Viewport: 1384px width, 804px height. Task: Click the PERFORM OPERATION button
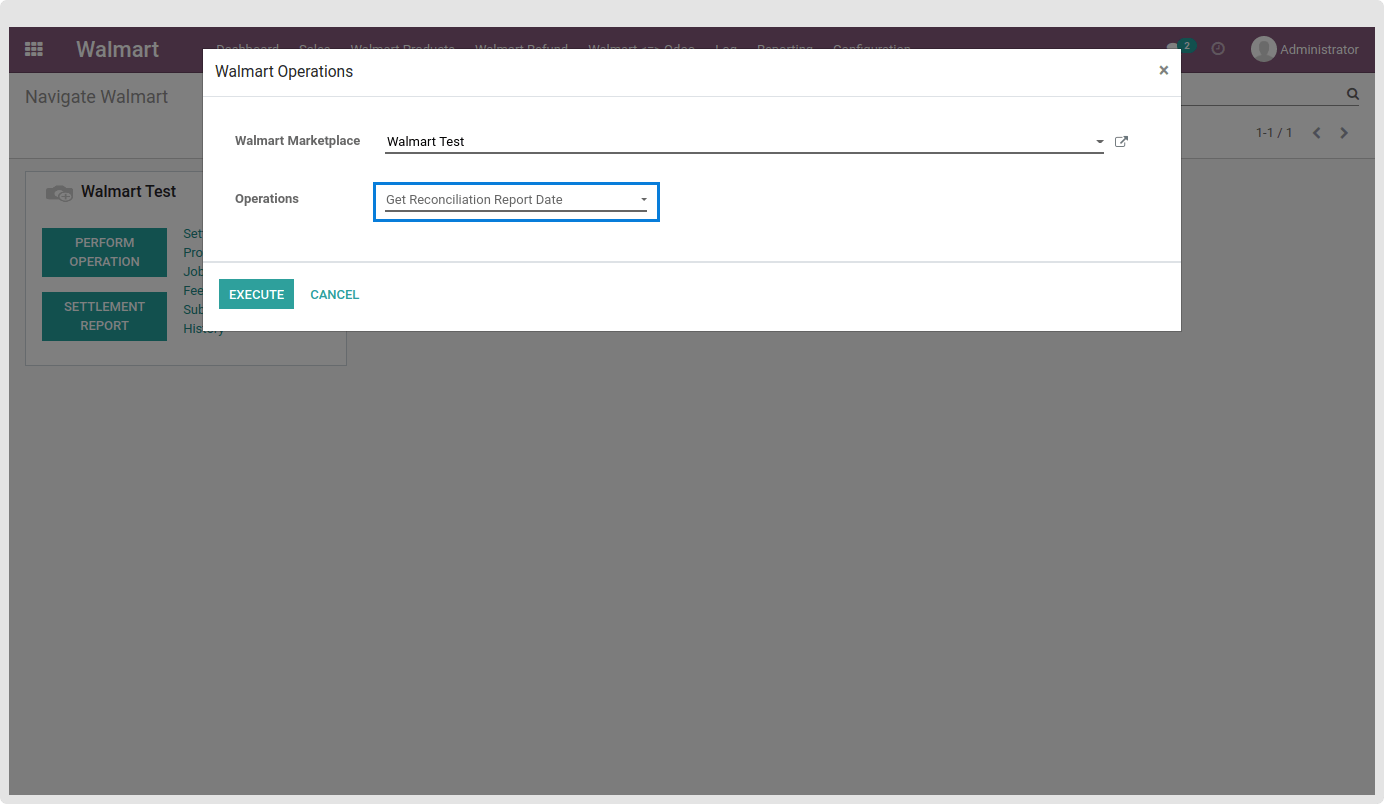[x=104, y=252]
